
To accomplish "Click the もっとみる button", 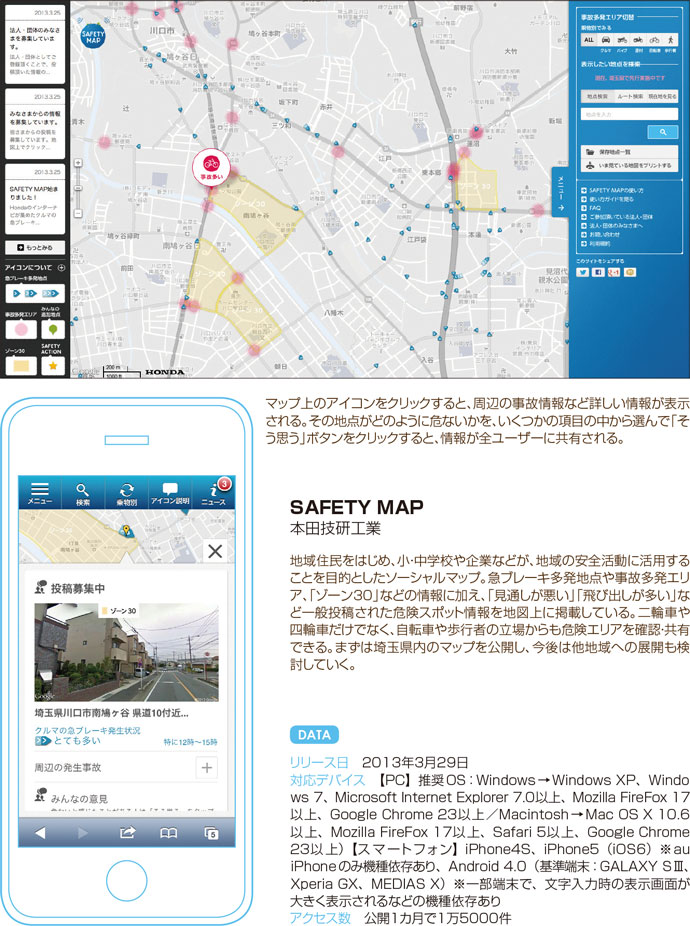I will coord(35,247).
